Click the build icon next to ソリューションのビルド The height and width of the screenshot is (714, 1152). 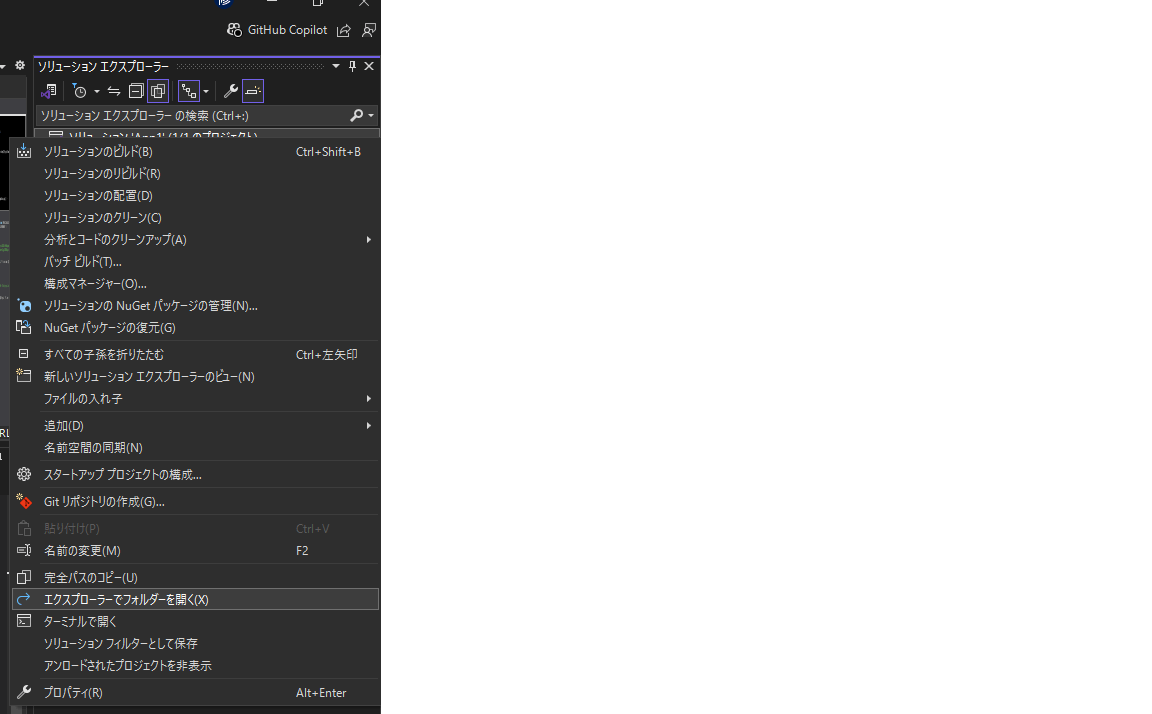[x=24, y=151]
